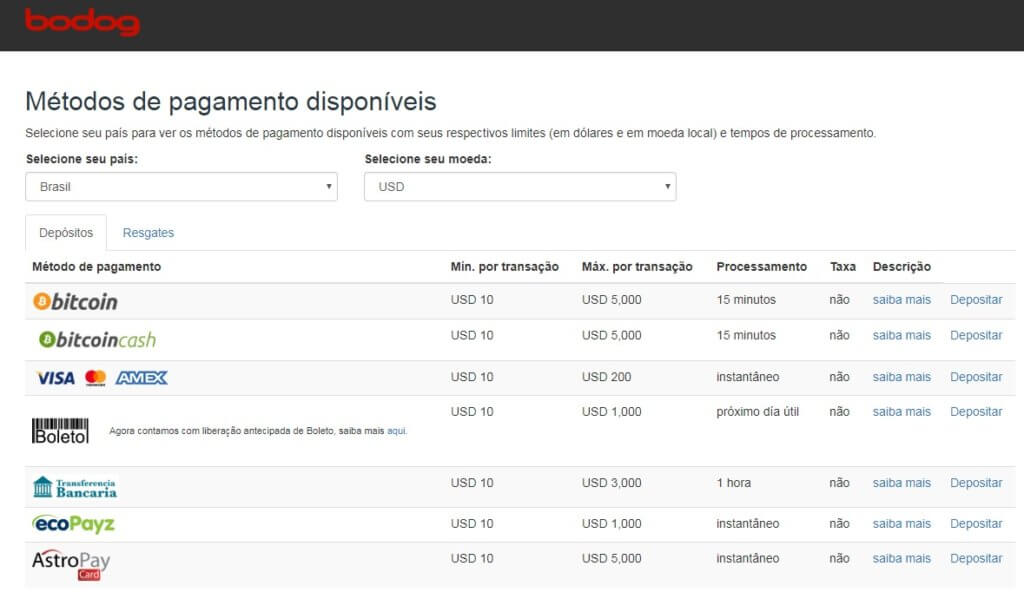Screen dimensions: 1024x599
Task: Select the Depósitos tab
Action: tap(66, 233)
